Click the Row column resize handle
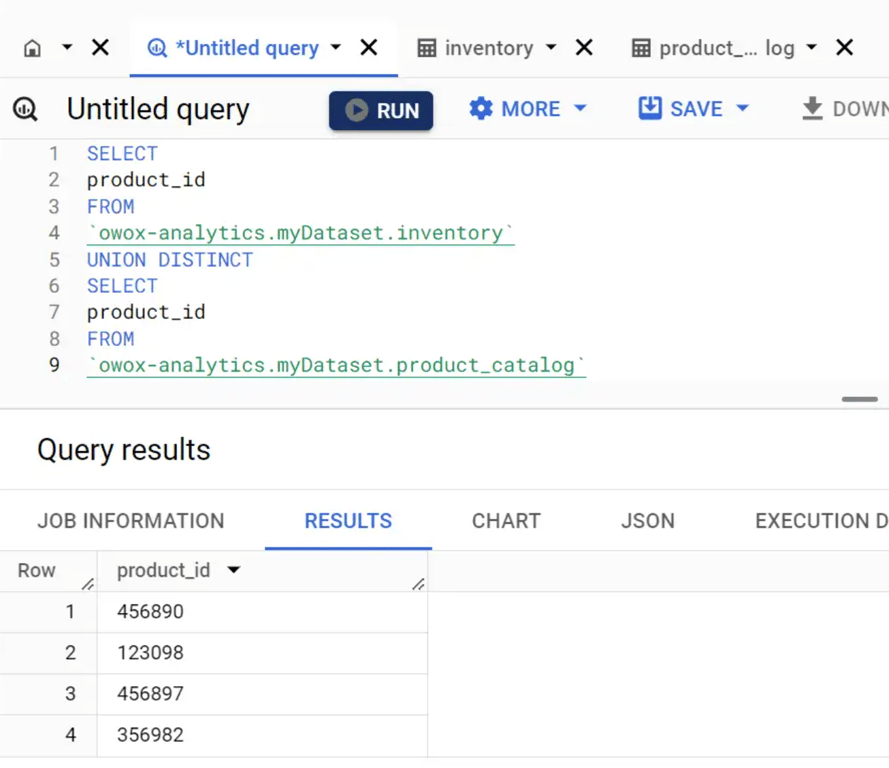This screenshot has height=768, width=889. [88, 584]
